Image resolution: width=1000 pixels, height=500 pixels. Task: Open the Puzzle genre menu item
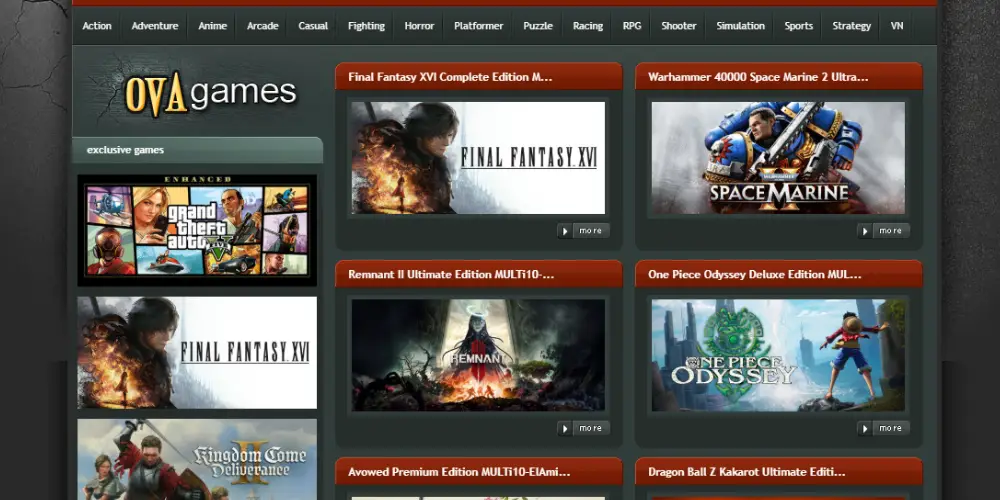[538, 26]
